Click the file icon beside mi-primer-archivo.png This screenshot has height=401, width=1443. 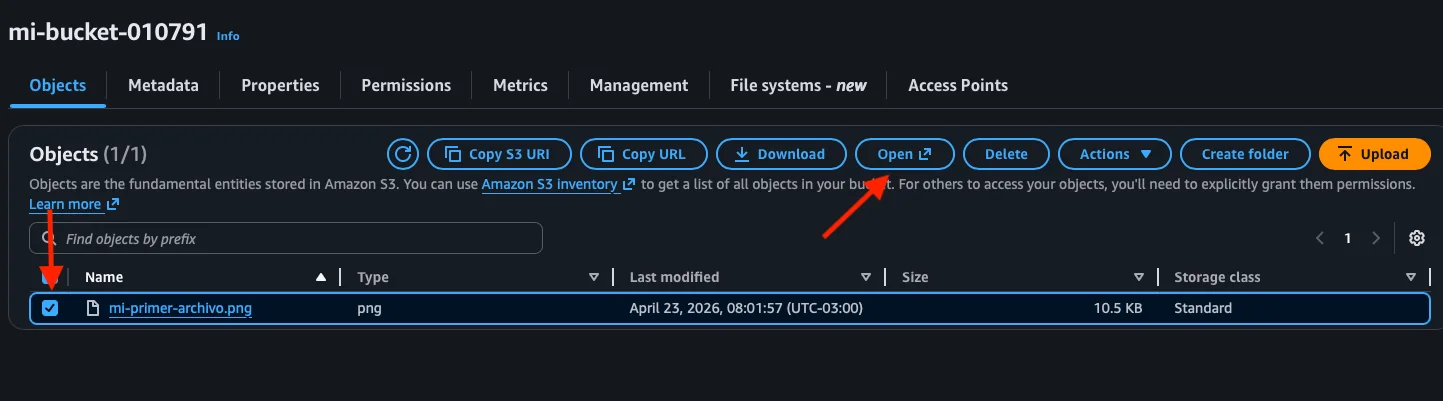pyautogui.click(x=93, y=308)
